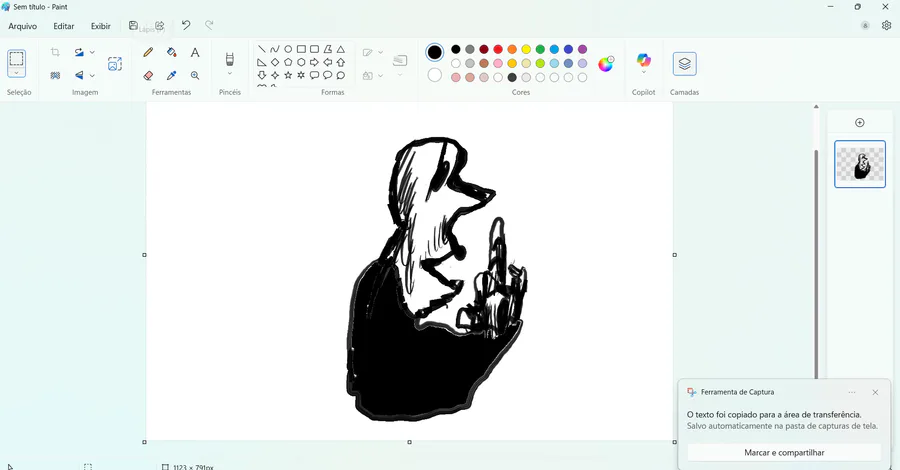
Task: Select the Eraser tool
Action: (x=148, y=75)
